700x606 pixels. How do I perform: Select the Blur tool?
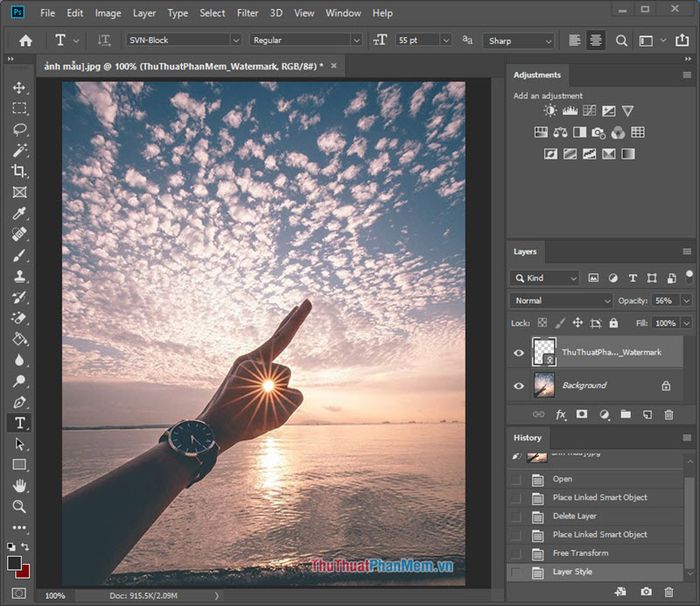click(x=19, y=360)
